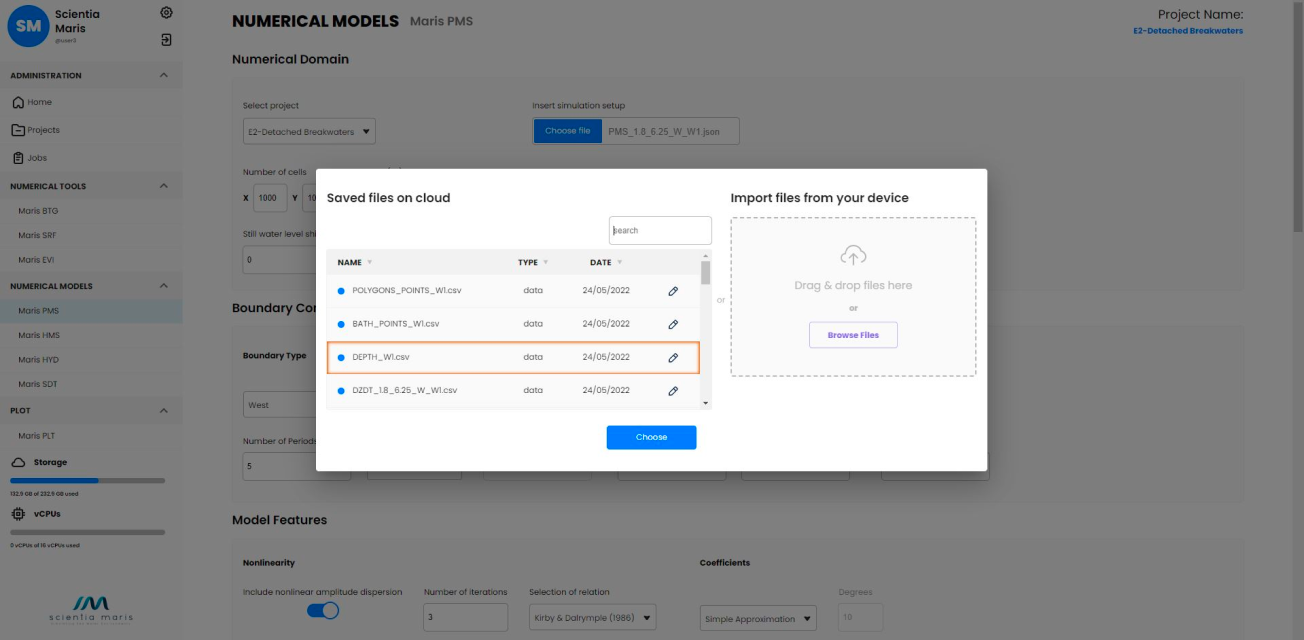Image resolution: width=1304 pixels, height=640 pixels.
Task: Click the search field in file dialog
Action: pos(660,230)
